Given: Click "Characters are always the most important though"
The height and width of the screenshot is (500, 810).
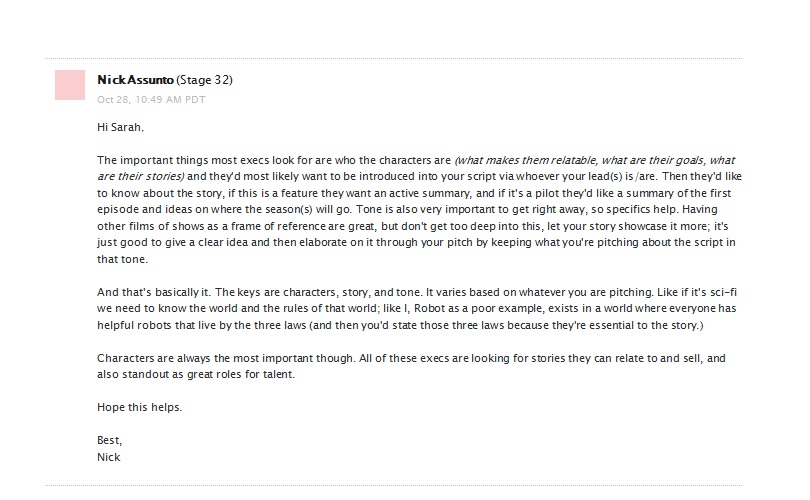Looking at the screenshot, I should point(226,358).
